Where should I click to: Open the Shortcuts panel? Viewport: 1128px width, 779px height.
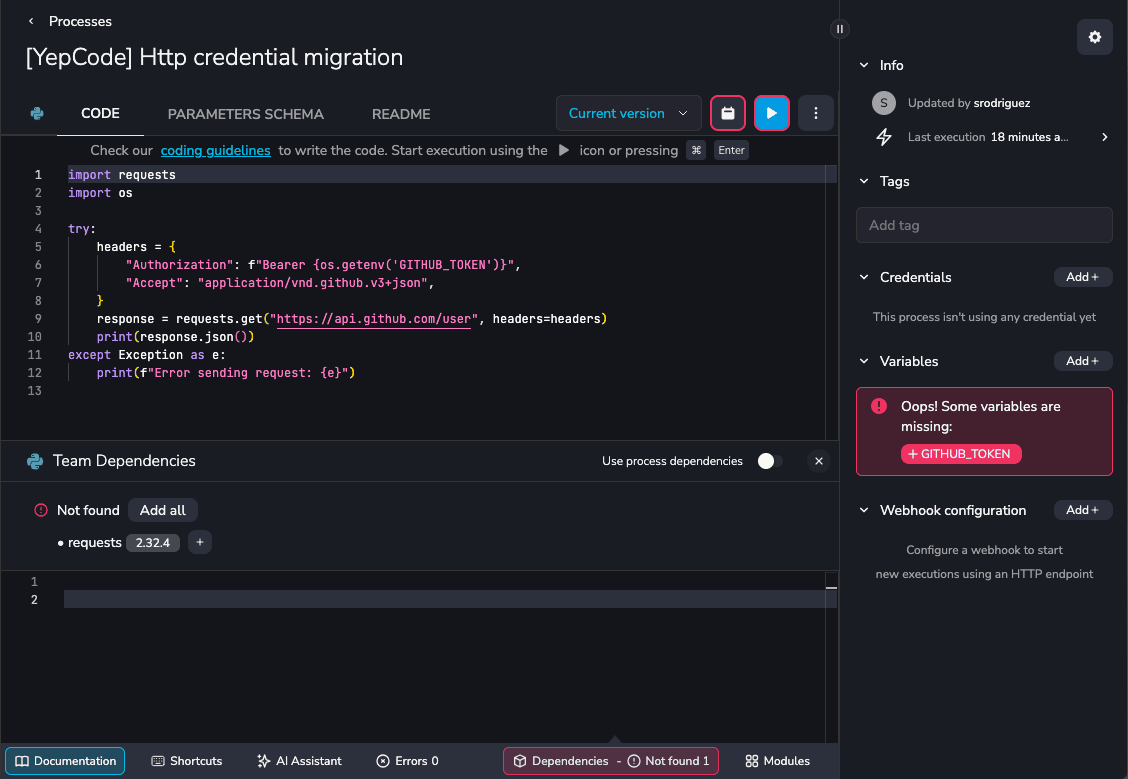point(187,761)
